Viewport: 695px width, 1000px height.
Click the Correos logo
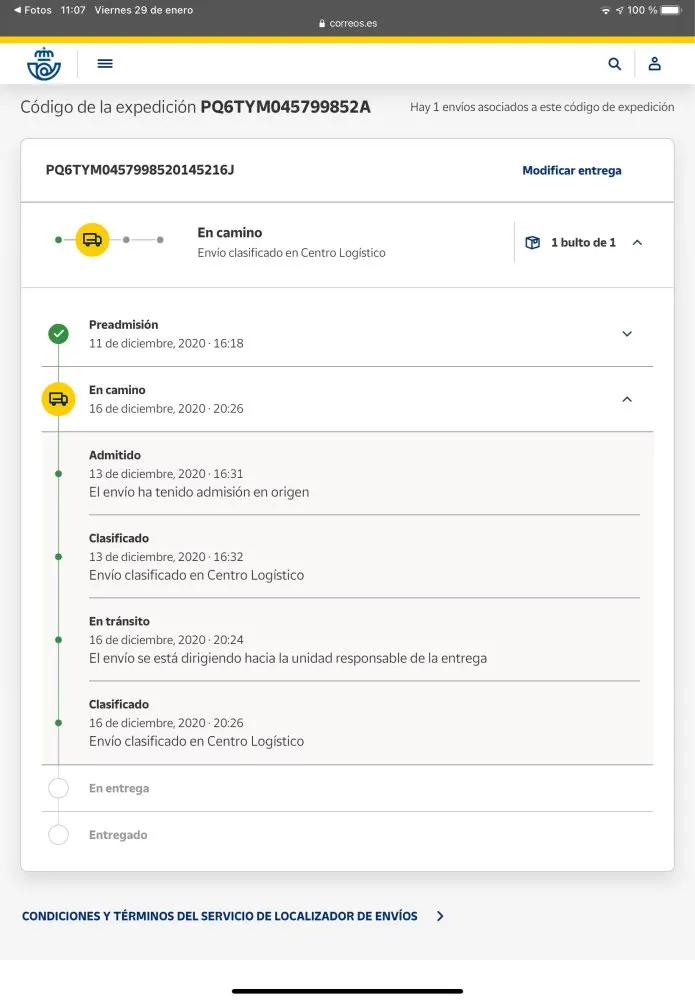pos(44,64)
